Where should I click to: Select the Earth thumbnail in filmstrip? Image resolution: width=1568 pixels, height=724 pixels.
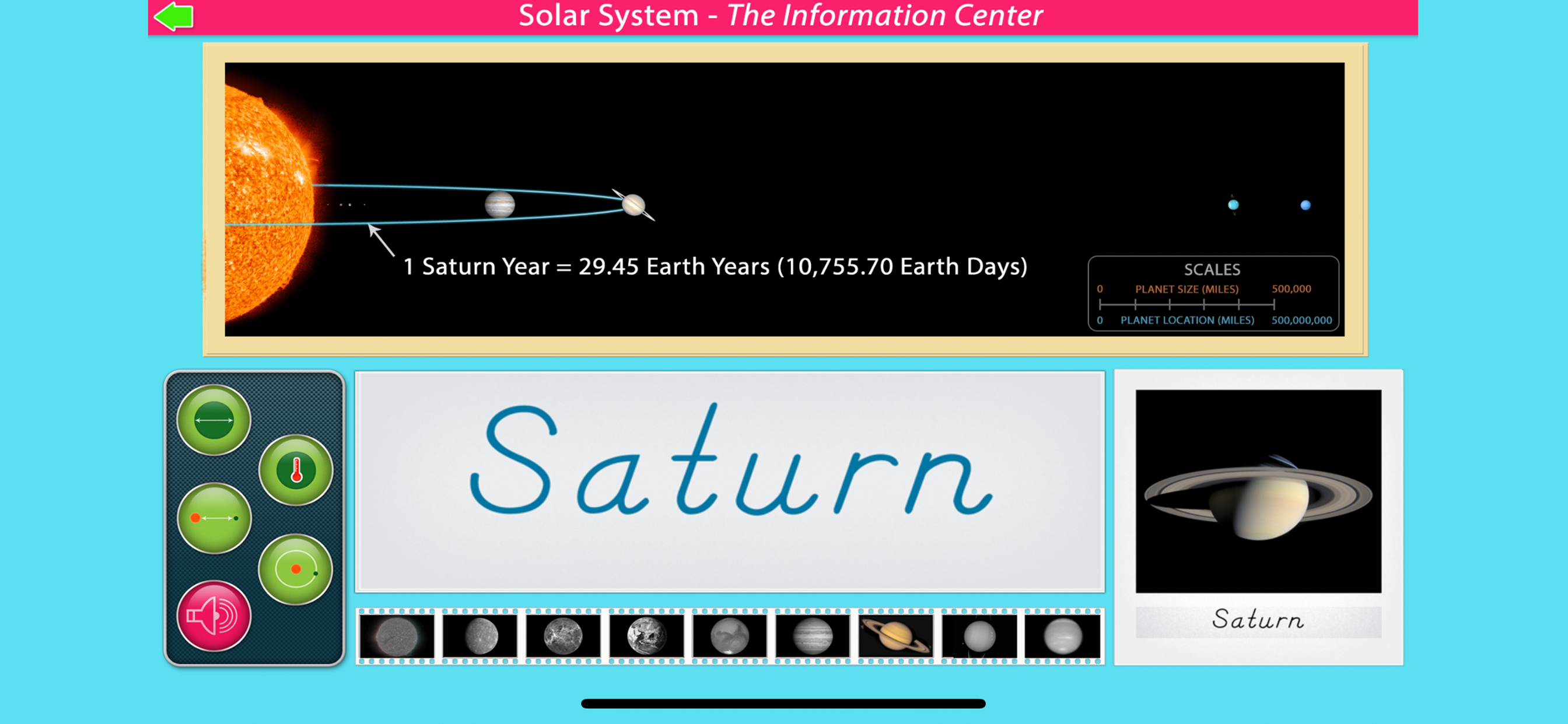(646, 637)
